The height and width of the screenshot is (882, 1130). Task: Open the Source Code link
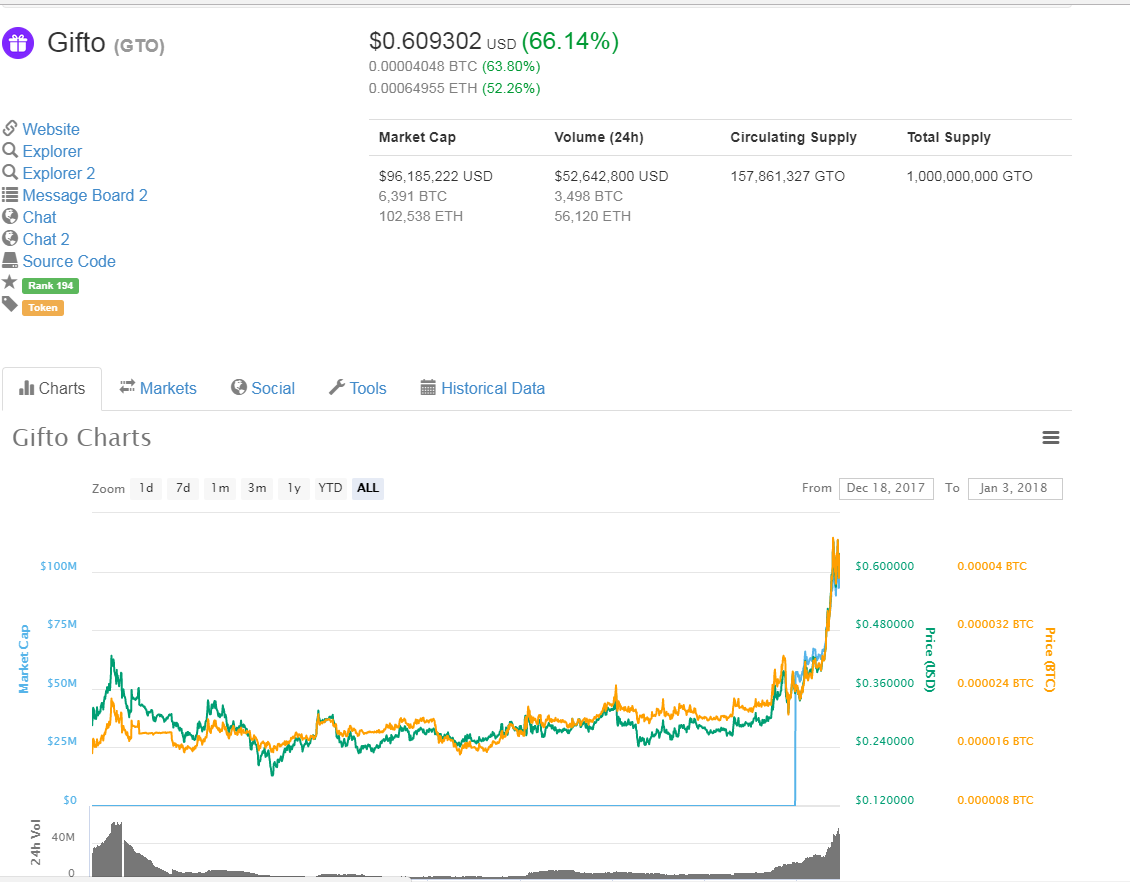69,261
